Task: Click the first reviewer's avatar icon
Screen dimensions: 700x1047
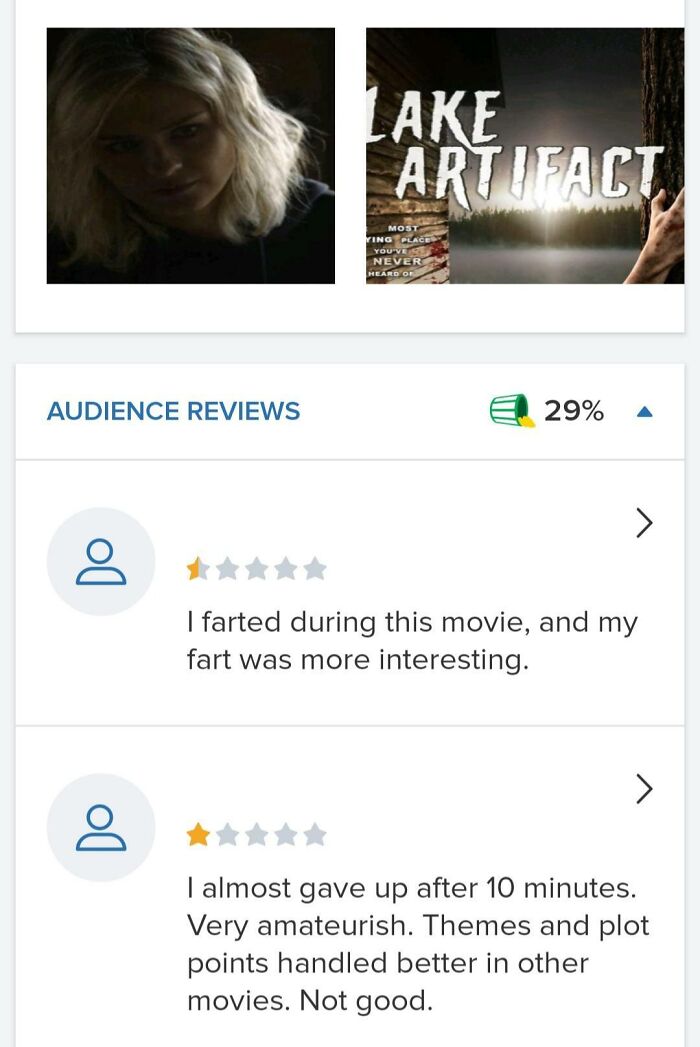Action: (100, 560)
